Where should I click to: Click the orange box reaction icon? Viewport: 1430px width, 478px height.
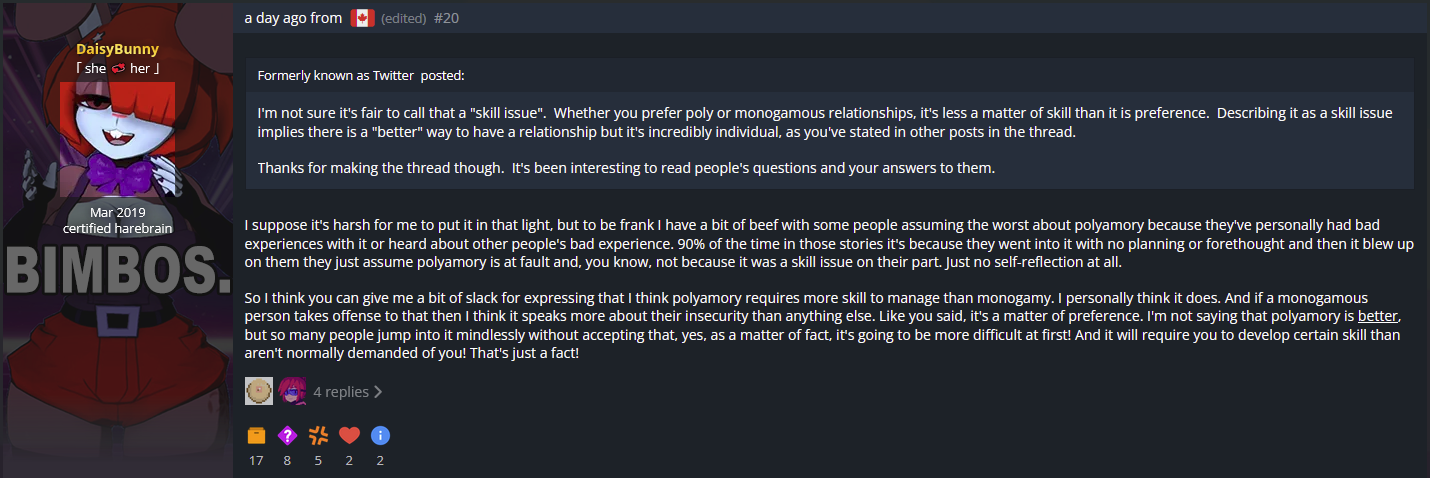pyautogui.click(x=256, y=435)
